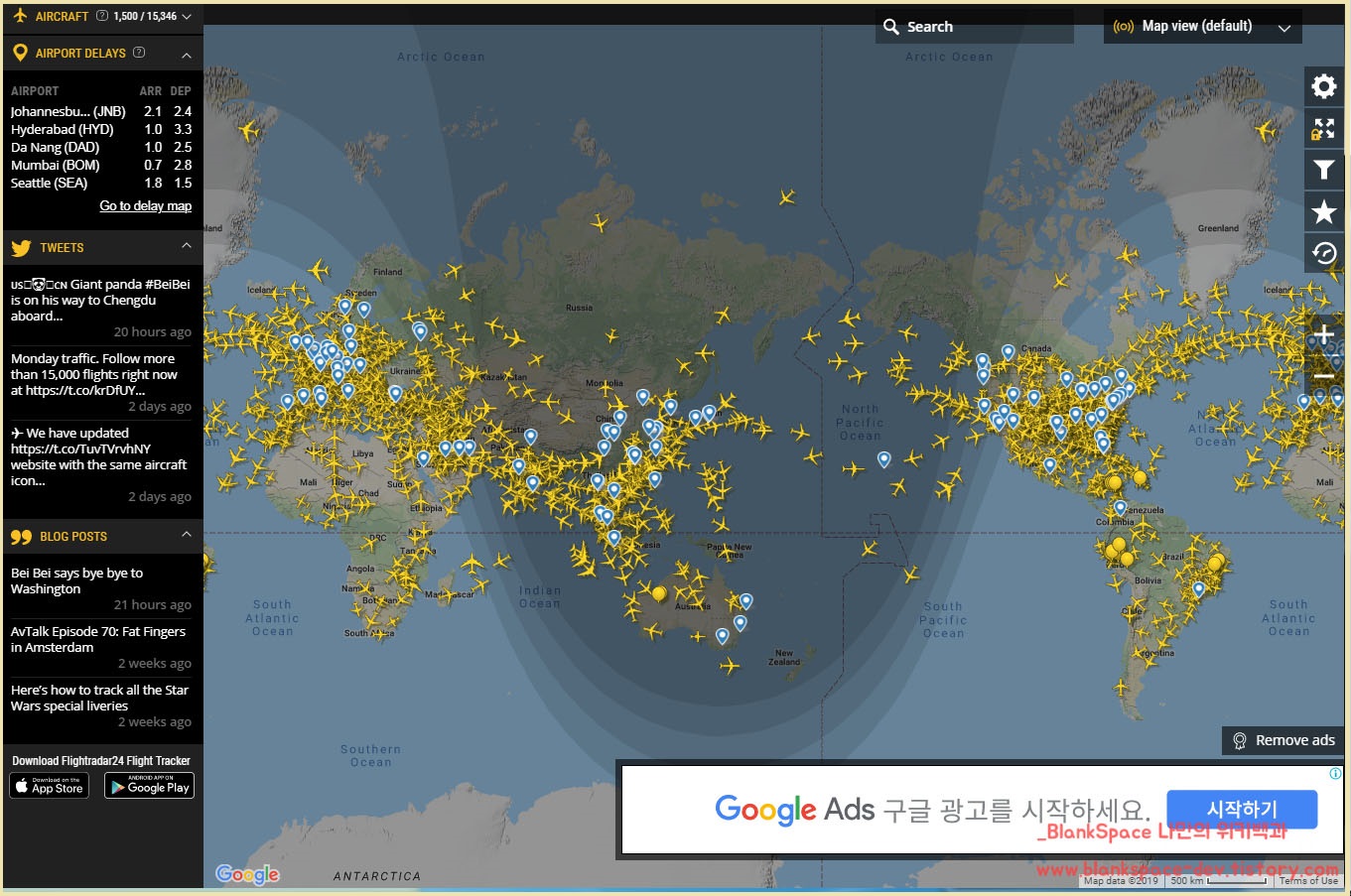Zoom out with the minus button
This screenshot has width=1351, height=896.
(x=1323, y=377)
